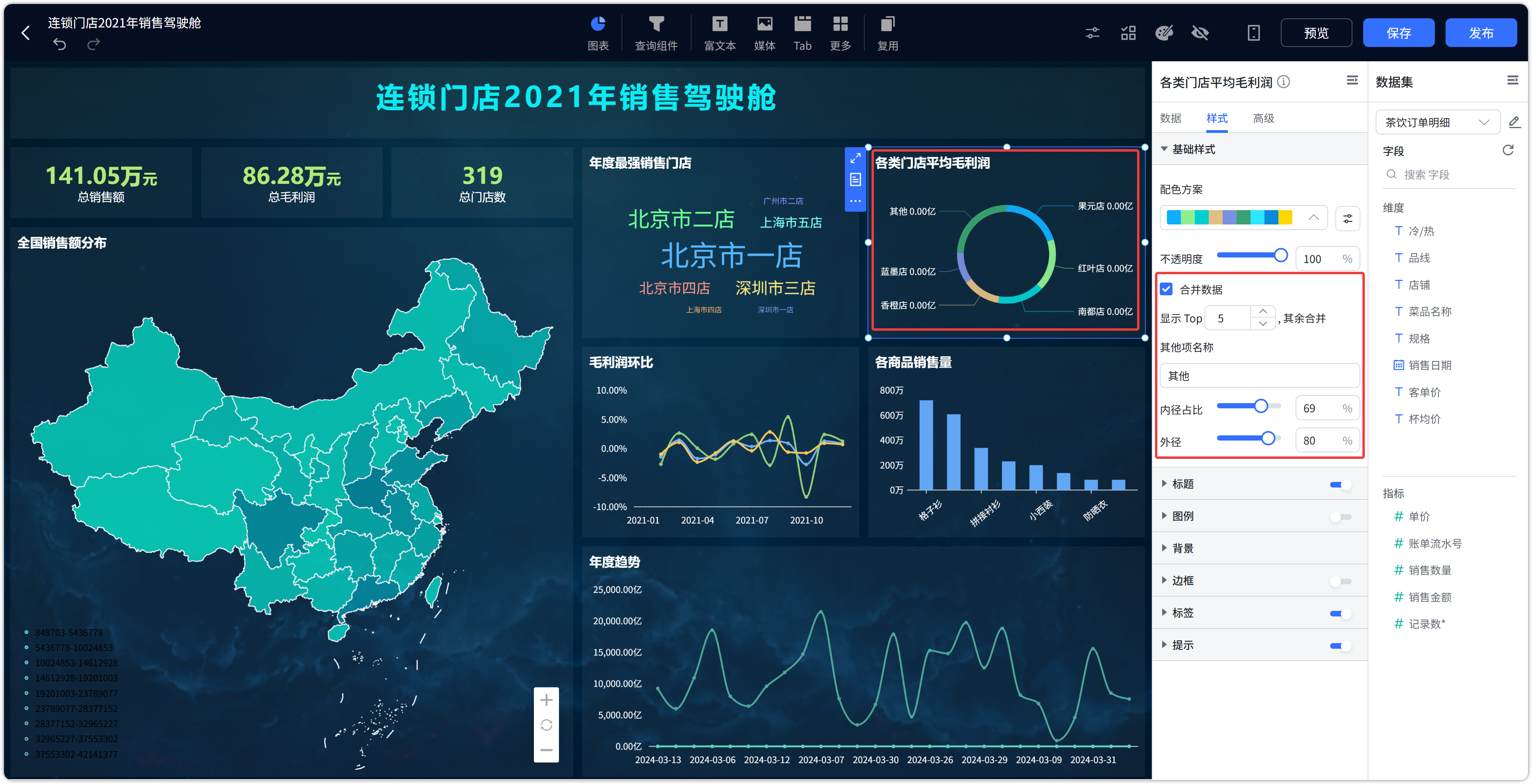This screenshot has width=1532, height=784.
Task: Edit the dataset with pencil icon
Action: [x=1515, y=122]
